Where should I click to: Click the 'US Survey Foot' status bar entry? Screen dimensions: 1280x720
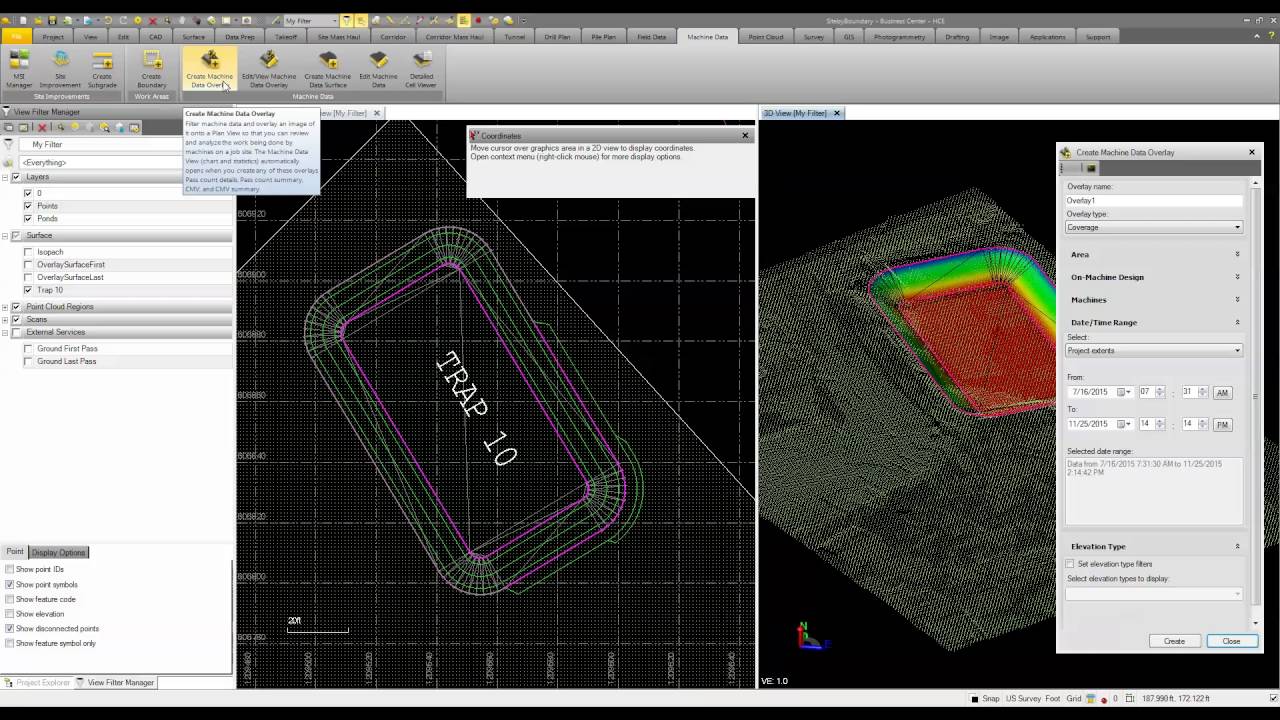click(x=1033, y=699)
